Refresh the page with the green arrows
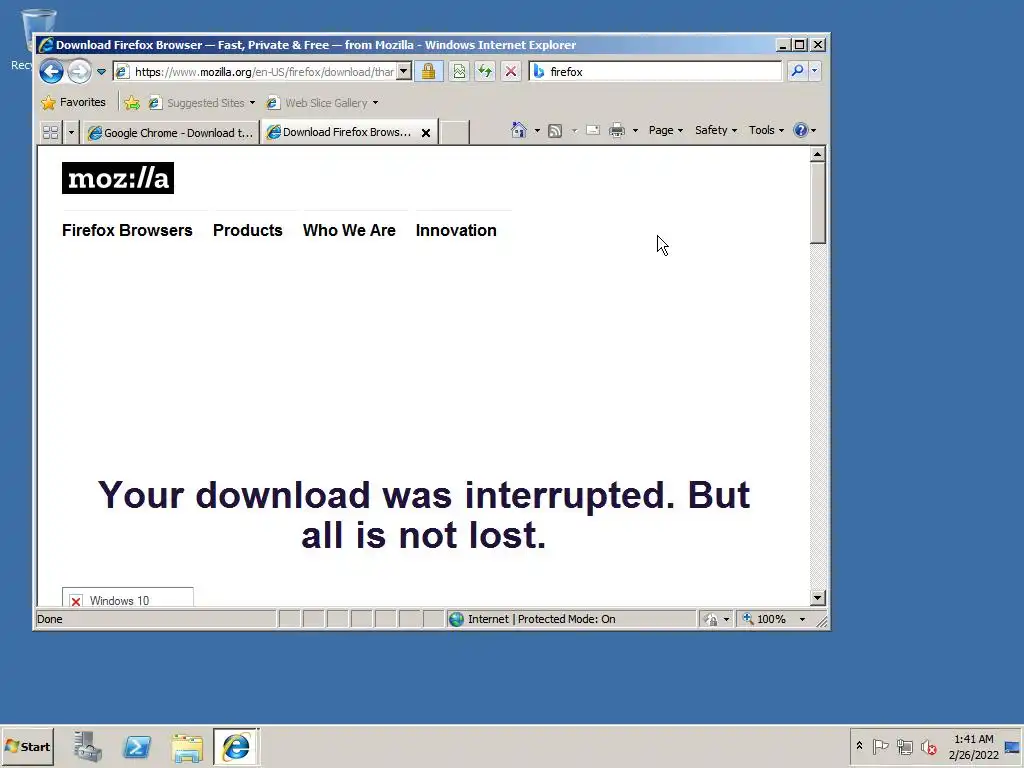Image resolution: width=1024 pixels, height=768 pixels. [x=485, y=71]
